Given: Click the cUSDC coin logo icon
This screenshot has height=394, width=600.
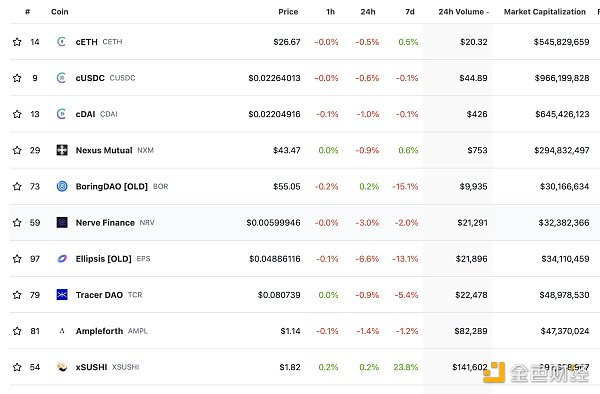Looking at the screenshot, I should pyautogui.click(x=62, y=78).
